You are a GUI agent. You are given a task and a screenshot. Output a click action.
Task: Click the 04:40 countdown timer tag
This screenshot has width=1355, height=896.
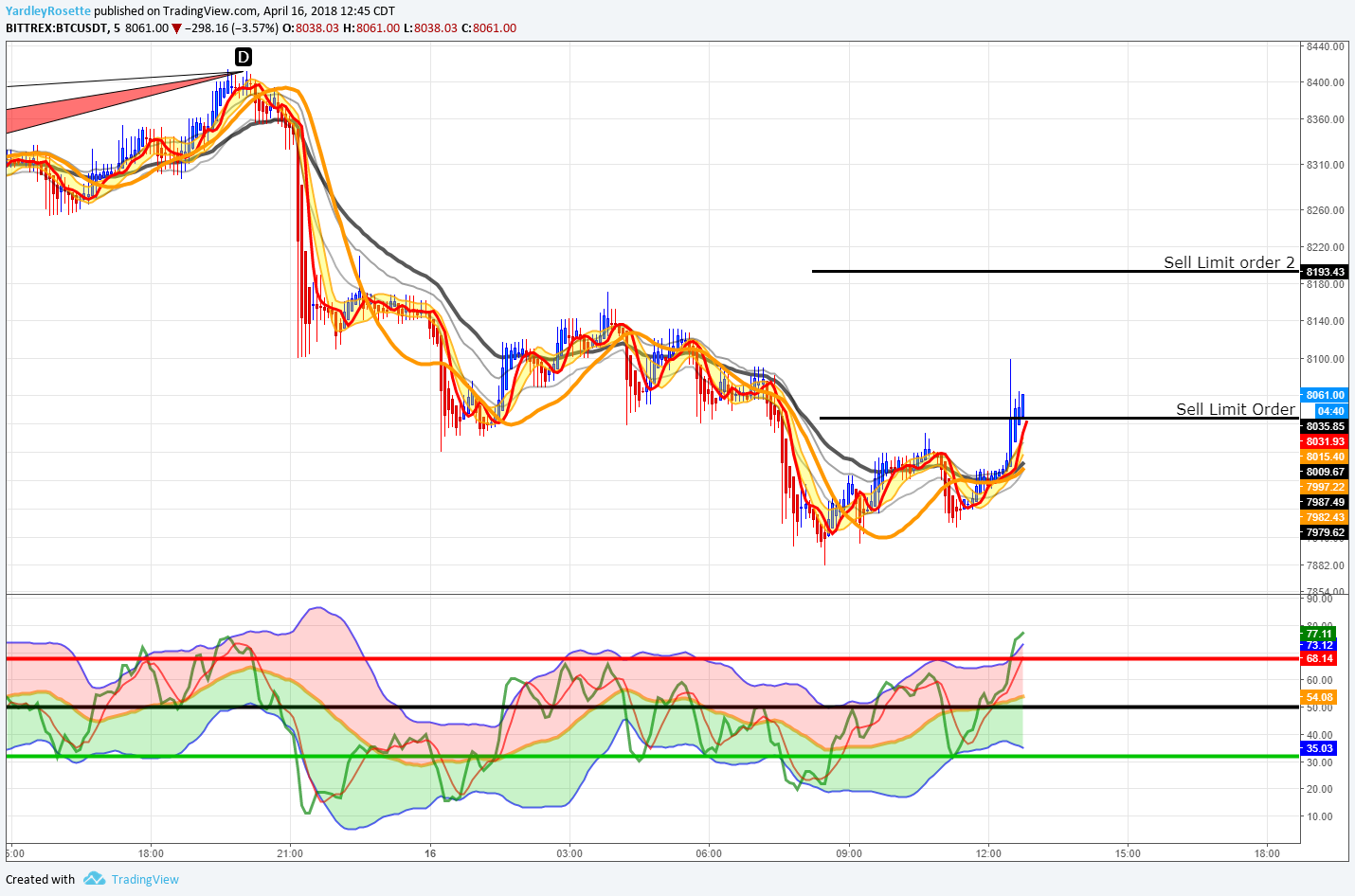[1330, 411]
